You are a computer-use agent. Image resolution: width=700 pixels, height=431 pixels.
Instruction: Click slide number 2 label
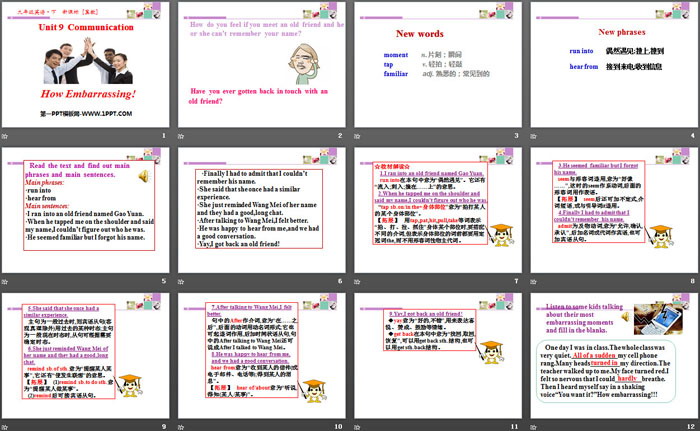click(340, 135)
